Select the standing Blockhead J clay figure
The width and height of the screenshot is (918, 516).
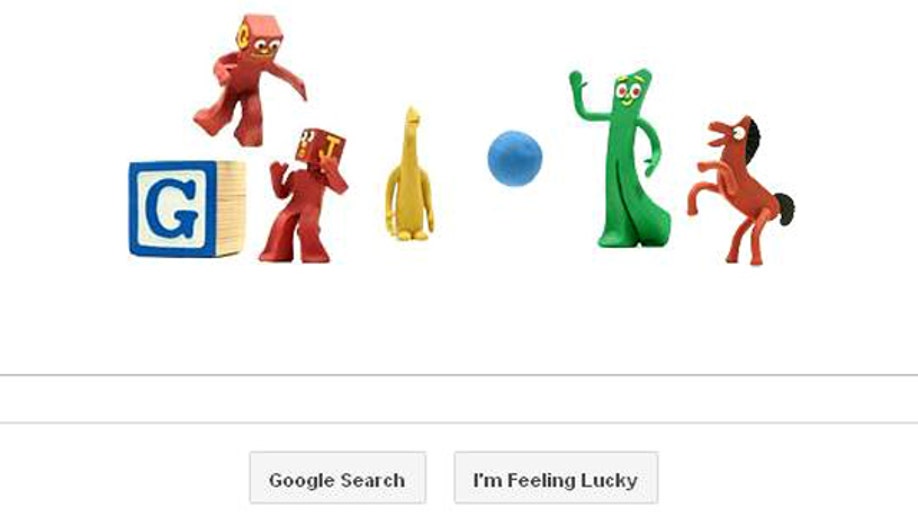[303, 196]
